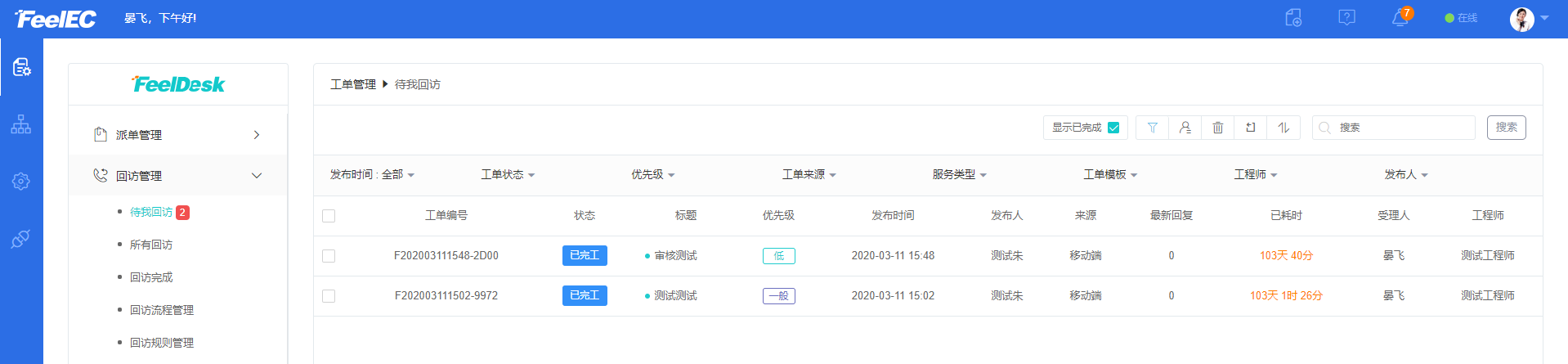Open the 测试测试 ticket title

(675, 296)
